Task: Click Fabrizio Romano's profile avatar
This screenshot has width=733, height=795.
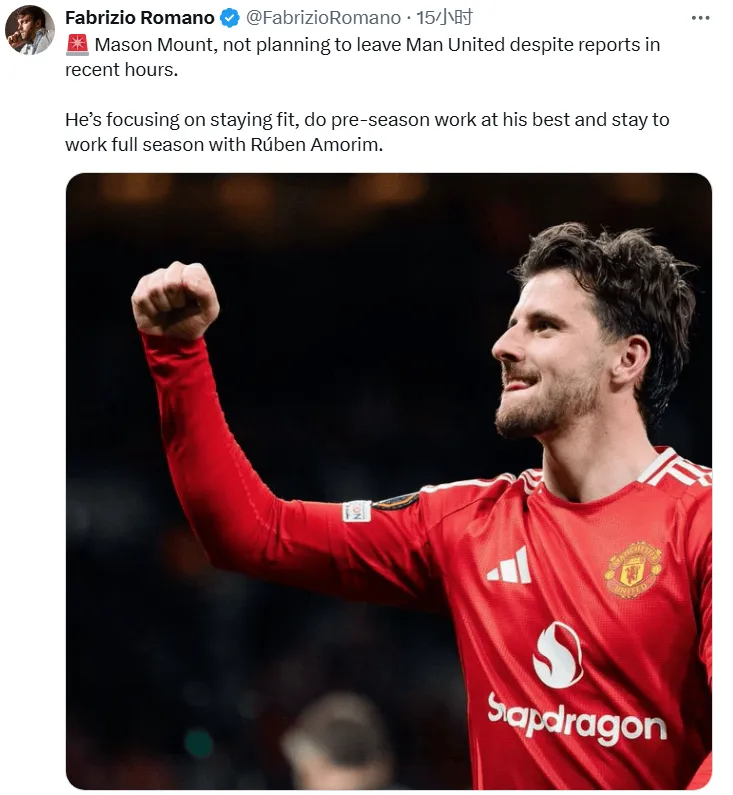Action: pos(29,30)
